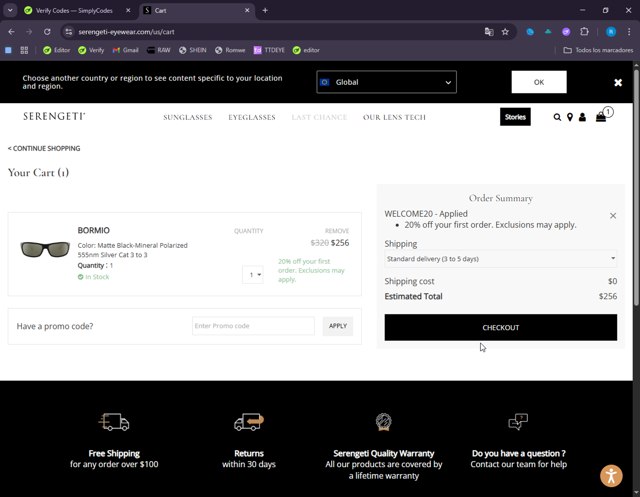Image resolution: width=640 pixels, height=497 pixels.
Task: Click the translate page icon in address bar
Action: point(489,32)
